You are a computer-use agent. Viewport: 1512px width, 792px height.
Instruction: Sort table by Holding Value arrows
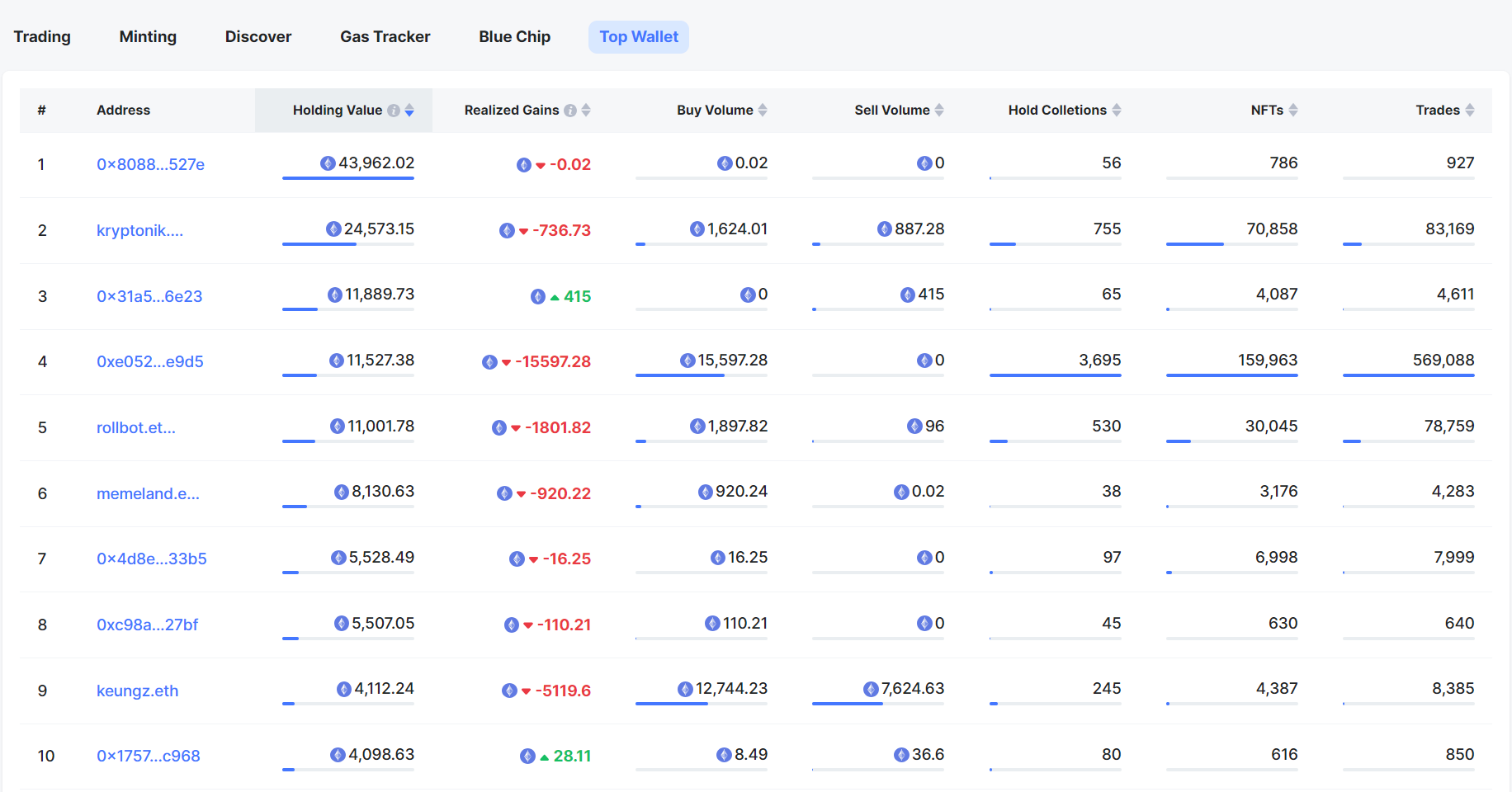(409, 111)
